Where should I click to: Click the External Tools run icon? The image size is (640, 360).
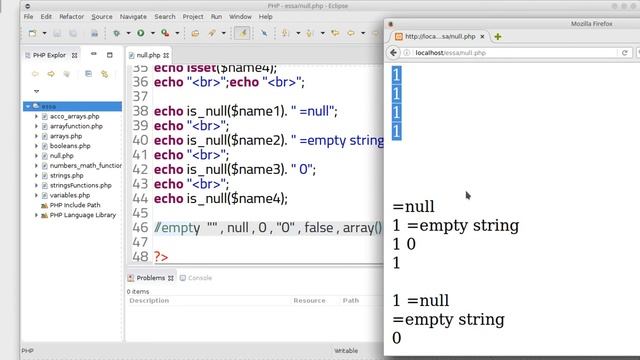(165, 33)
